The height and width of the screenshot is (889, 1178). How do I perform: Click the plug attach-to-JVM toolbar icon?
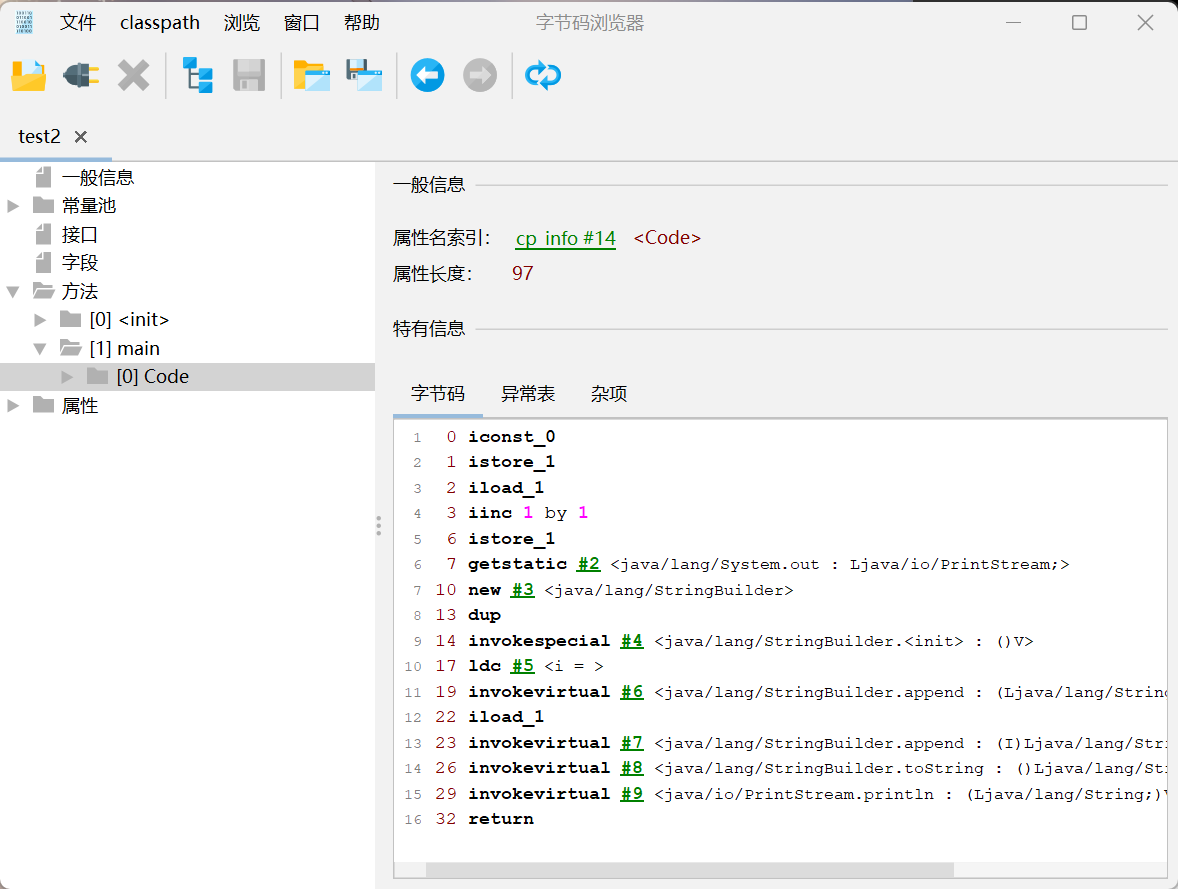[81, 75]
